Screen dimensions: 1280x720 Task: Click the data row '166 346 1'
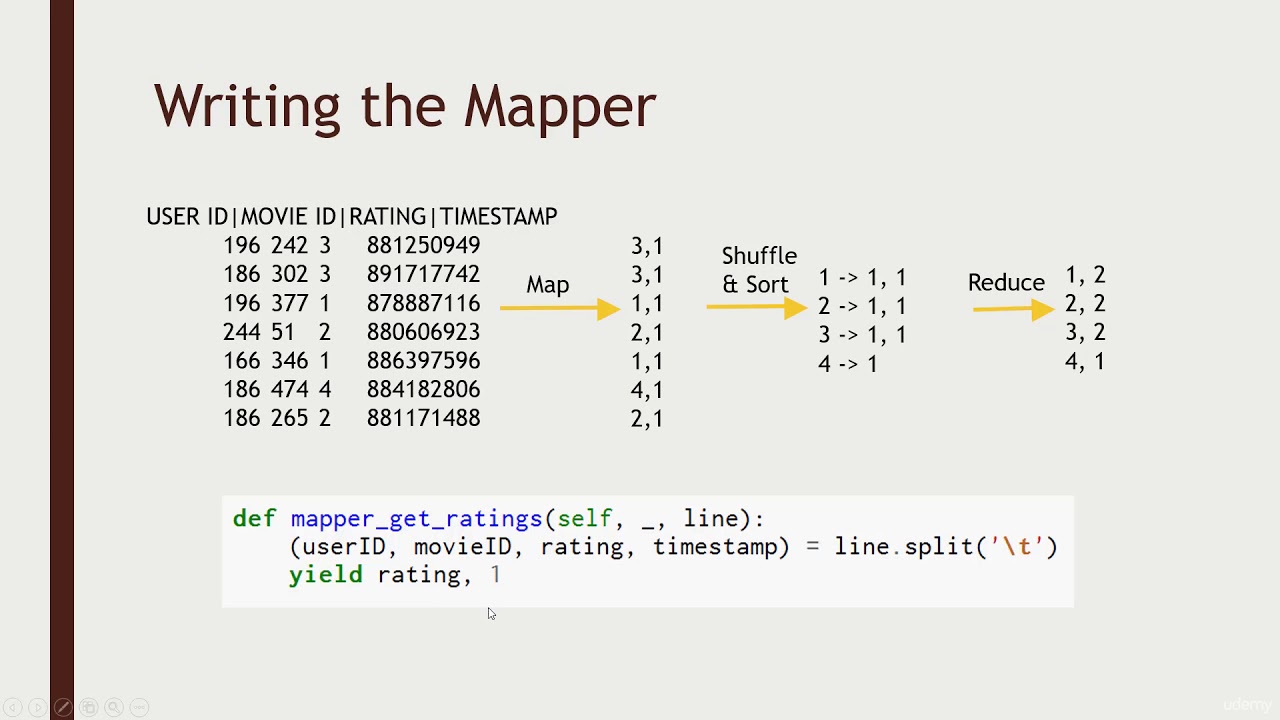277,361
